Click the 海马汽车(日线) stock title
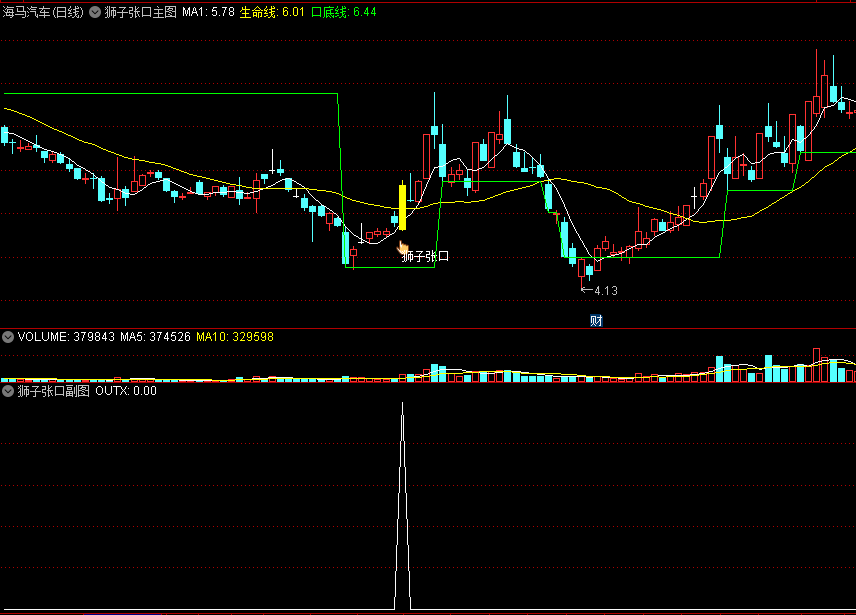 43,12
